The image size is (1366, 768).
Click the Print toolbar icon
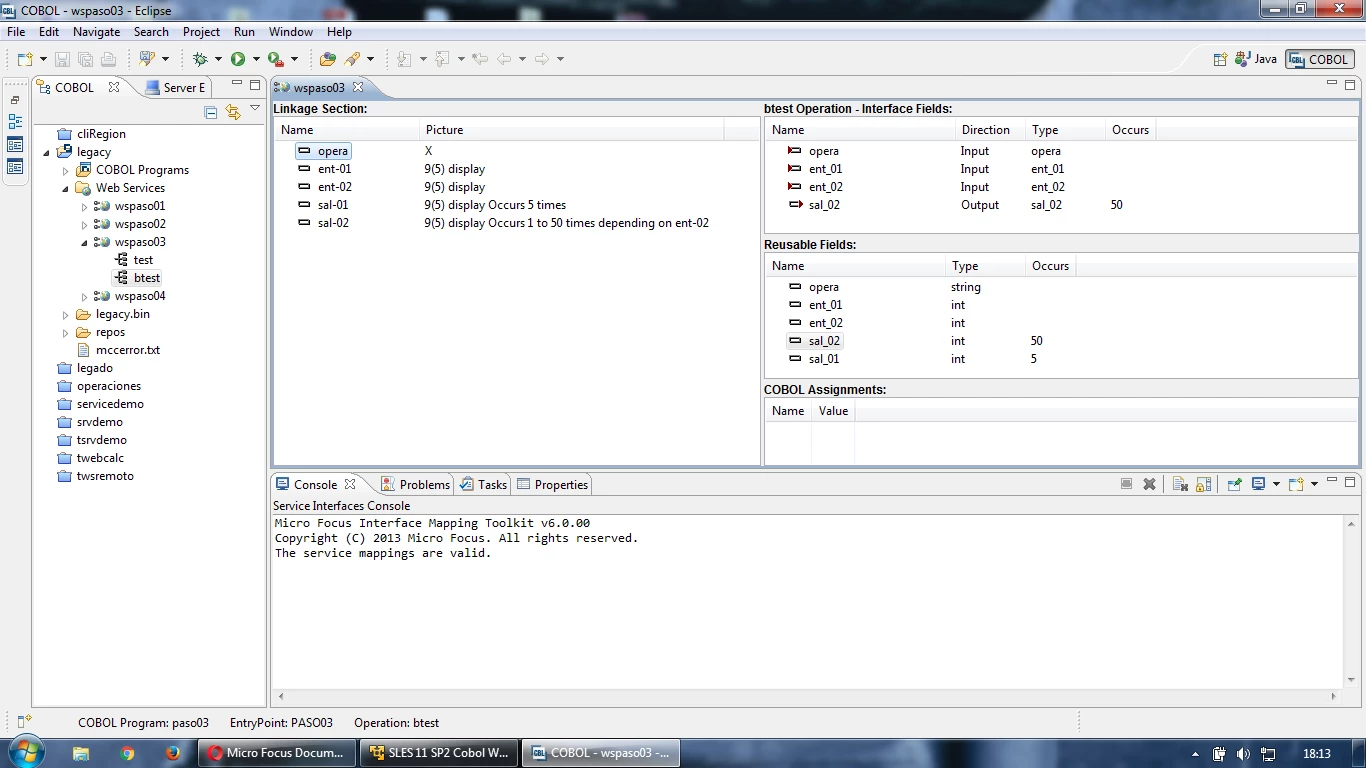pos(108,59)
